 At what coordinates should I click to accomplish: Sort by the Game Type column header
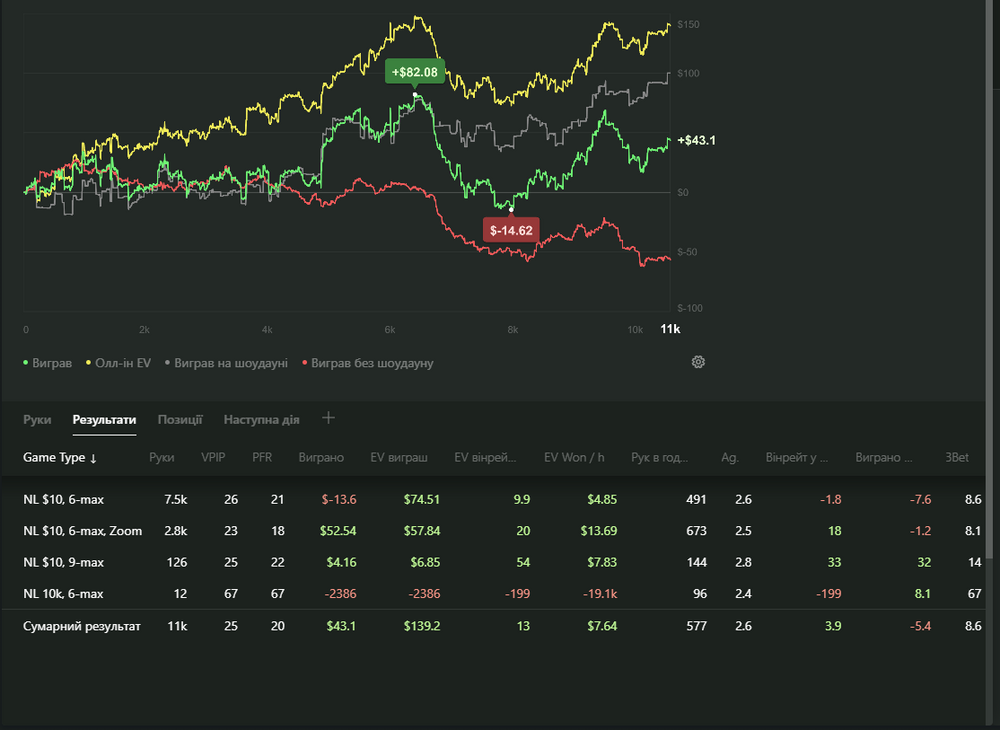[60, 458]
